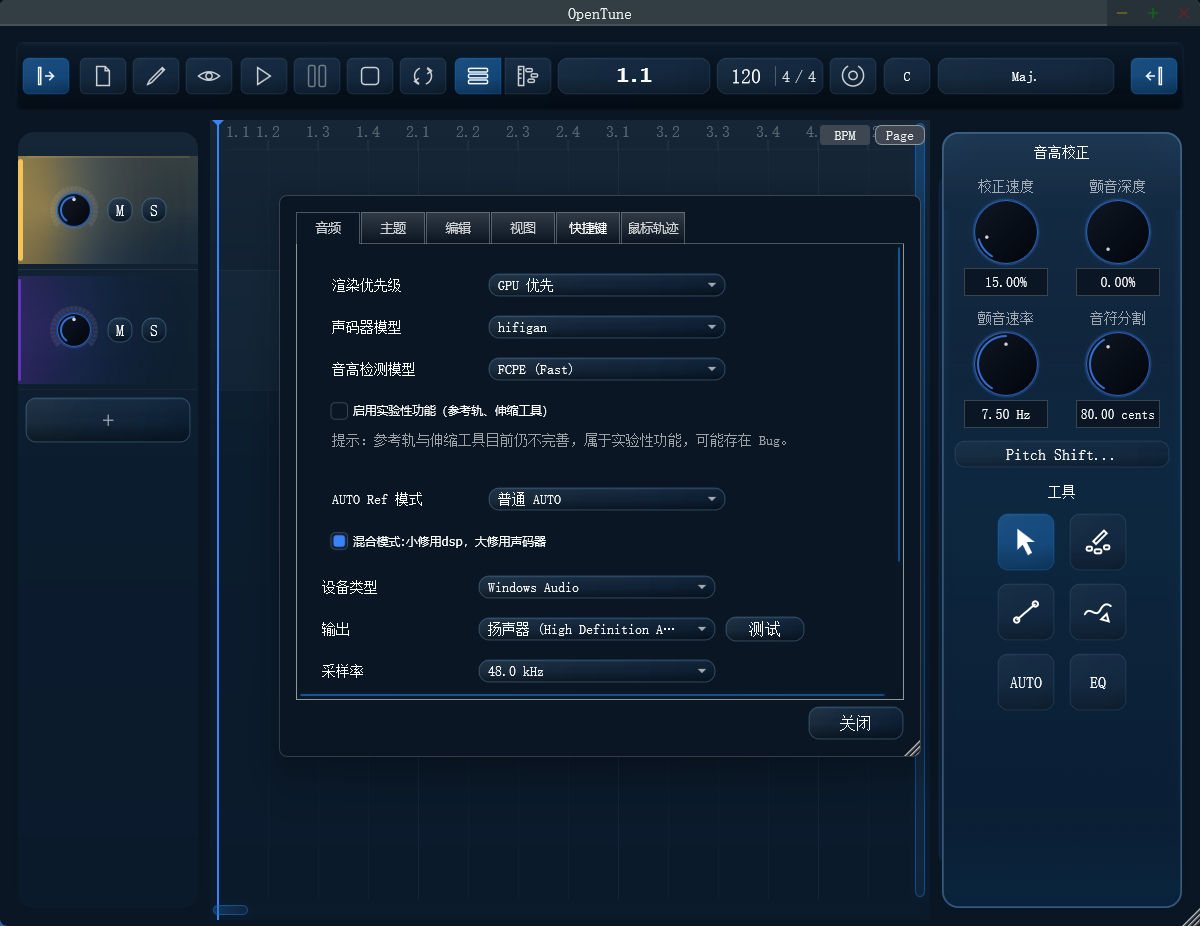This screenshot has width=1200, height=926.
Task: Switch to the 编辑 tab
Action: [458, 228]
